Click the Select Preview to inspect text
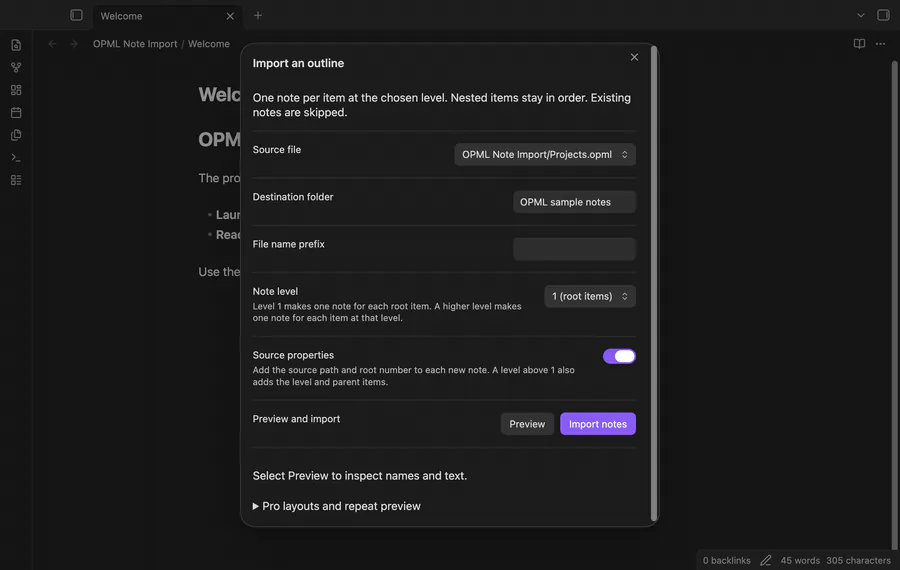Screen dimensions: 900x570 (x=359, y=475)
